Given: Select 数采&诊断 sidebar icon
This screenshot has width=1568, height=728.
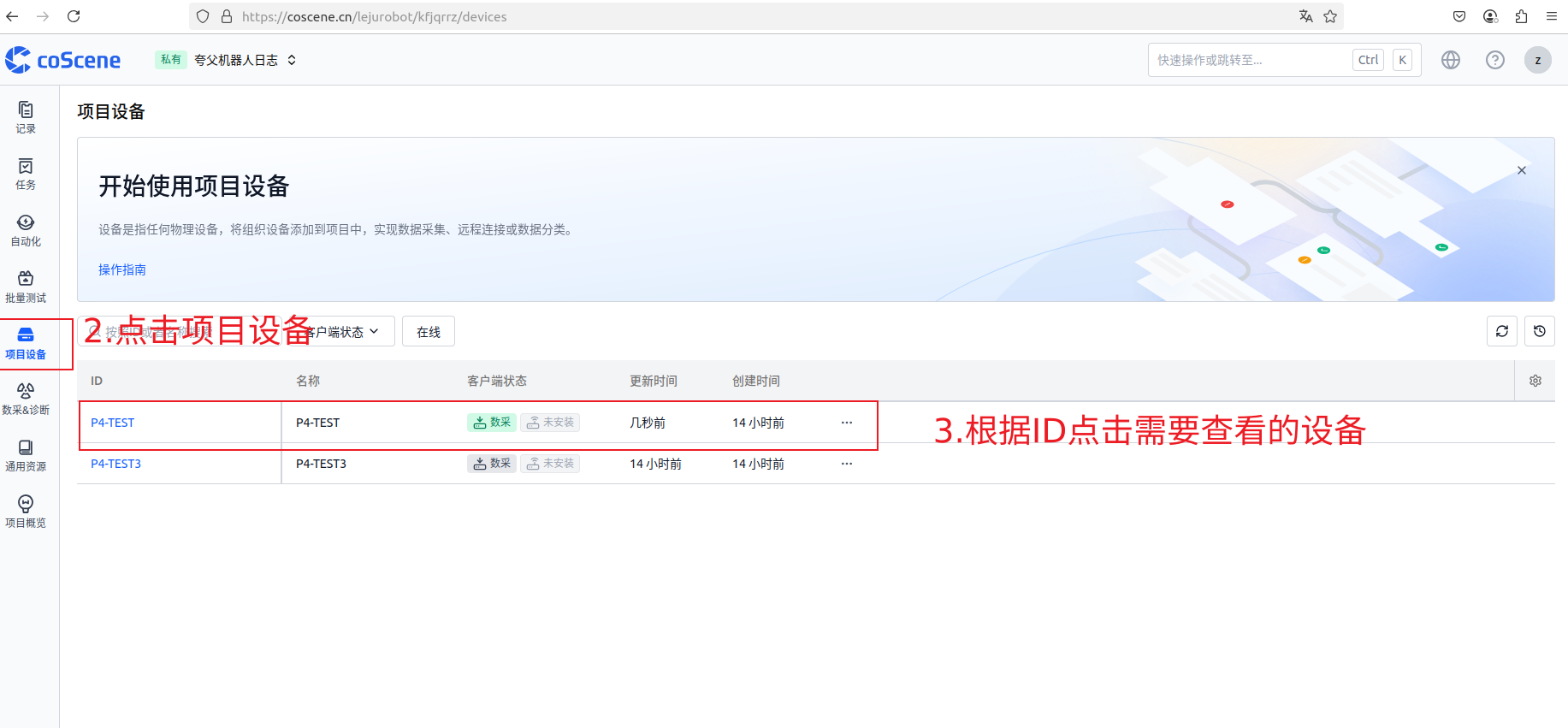Looking at the screenshot, I should click(x=26, y=398).
